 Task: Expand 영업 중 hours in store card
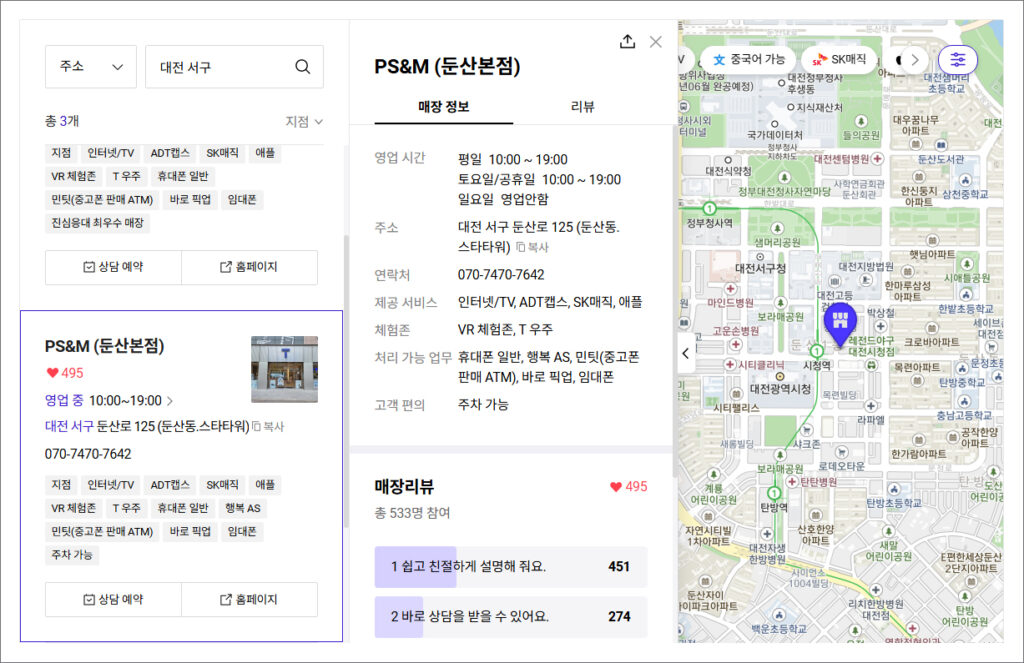[x=169, y=400]
